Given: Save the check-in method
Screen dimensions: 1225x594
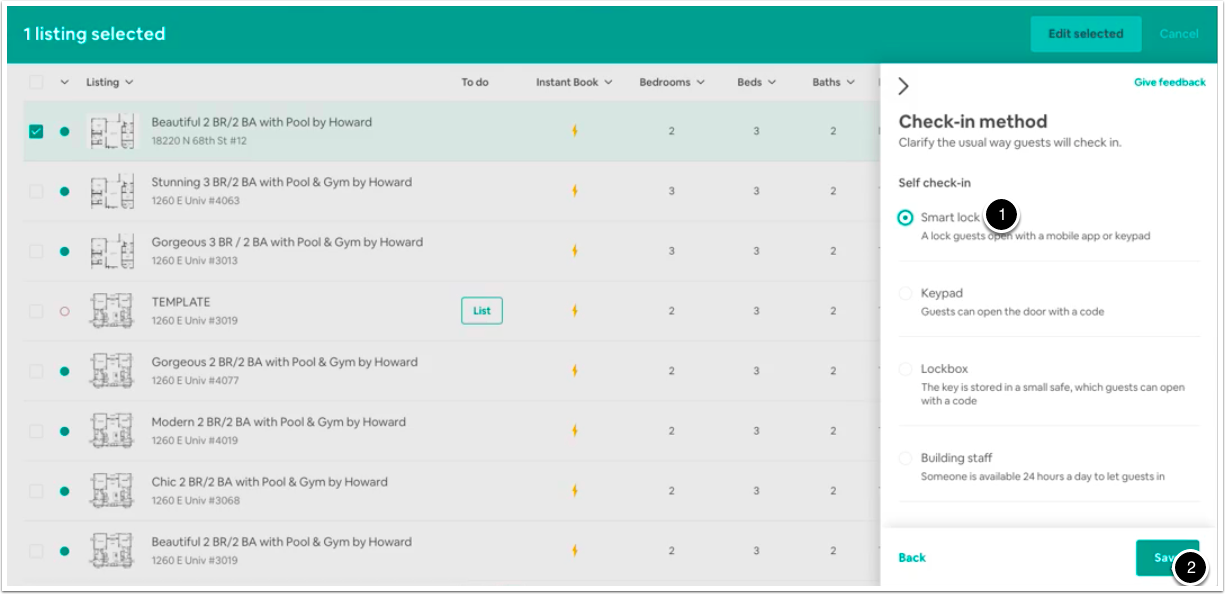Looking at the screenshot, I should 1167,558.
